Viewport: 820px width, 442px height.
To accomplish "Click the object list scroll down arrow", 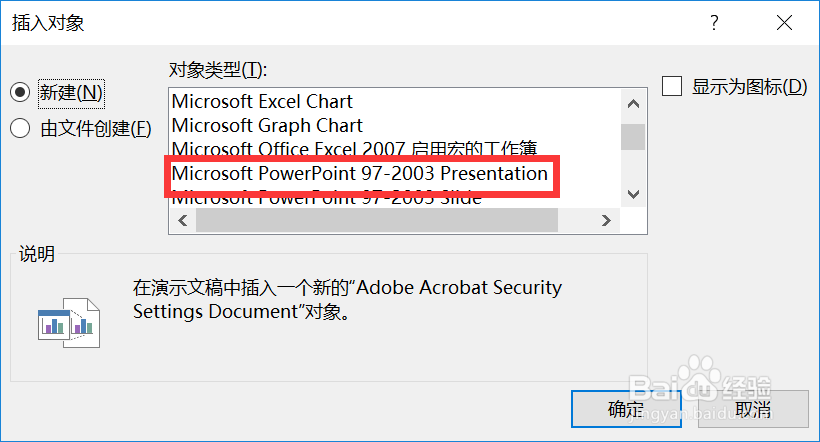I will click(x=633, y=194).
